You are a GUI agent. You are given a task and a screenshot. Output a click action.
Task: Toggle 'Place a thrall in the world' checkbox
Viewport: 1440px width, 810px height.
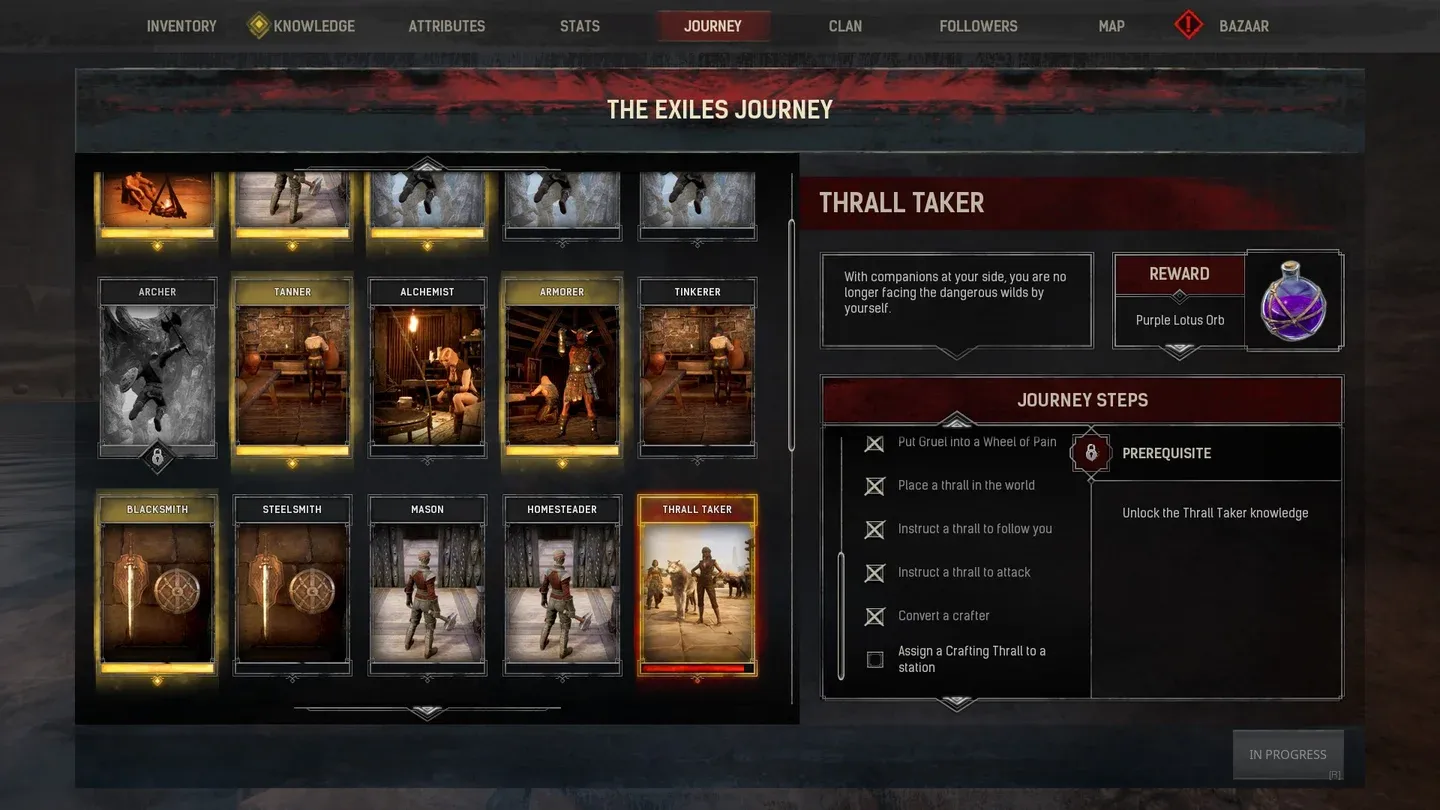pyautogui.click(x=875, y=486)
